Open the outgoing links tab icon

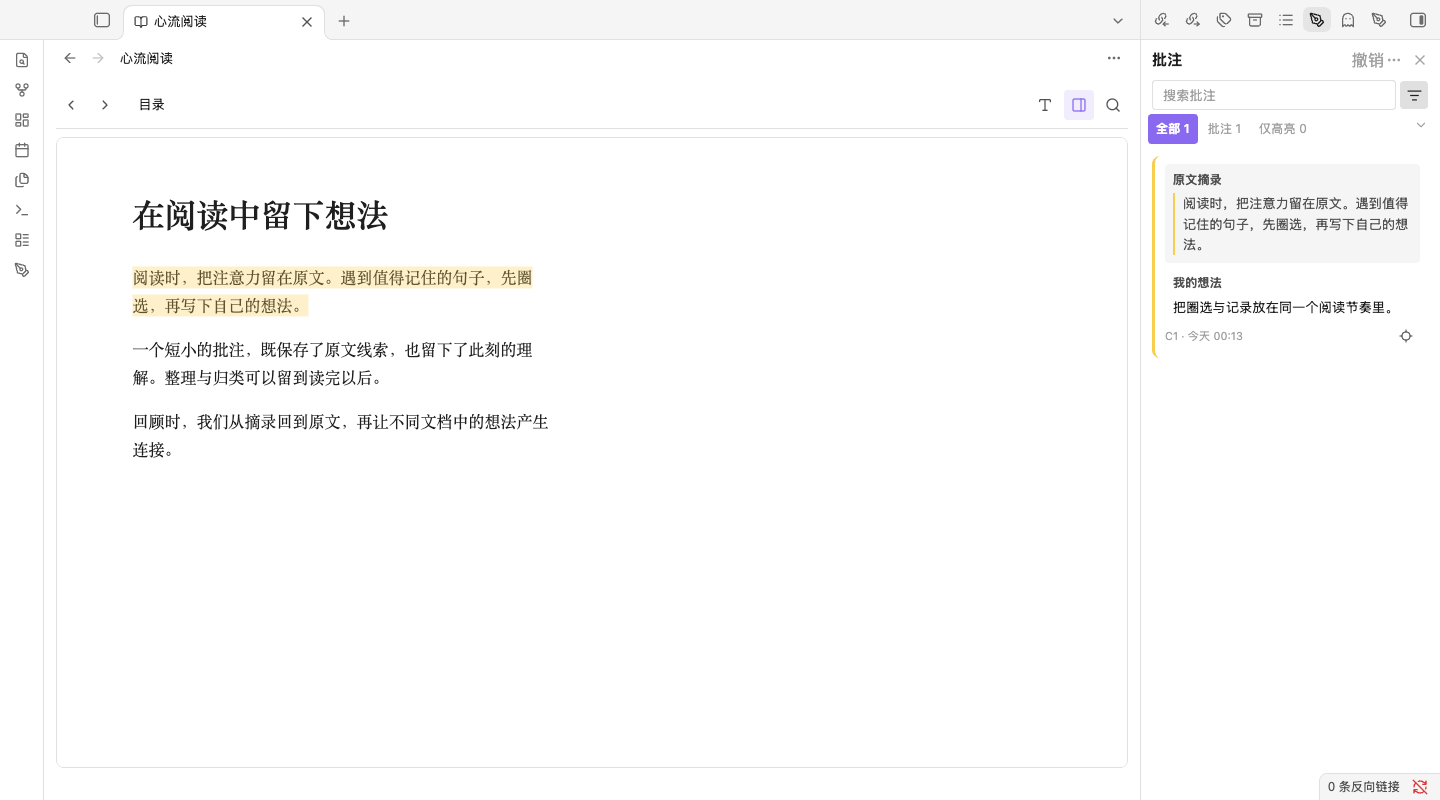(x=1192, y=20)
